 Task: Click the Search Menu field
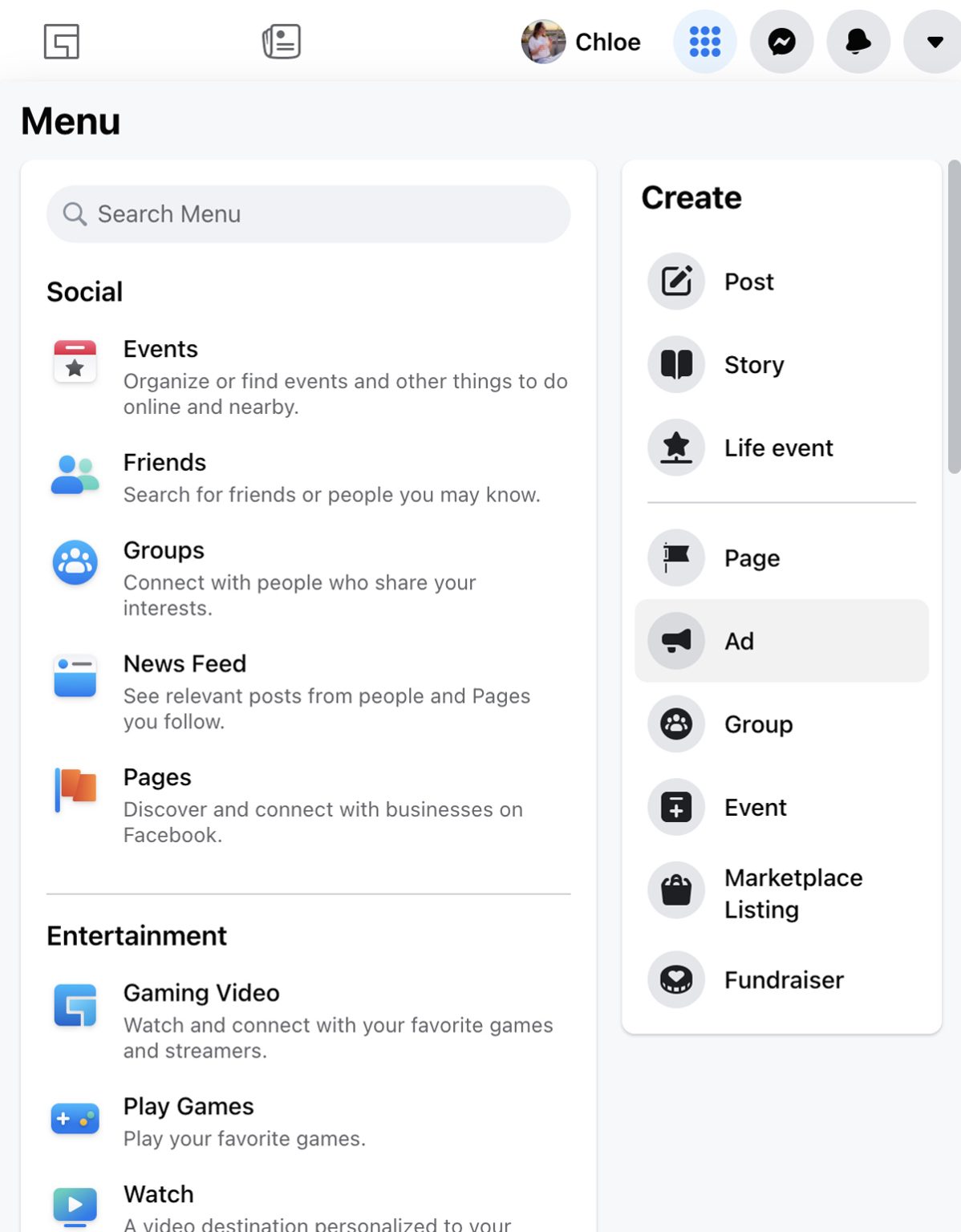(x=309, y=214)
